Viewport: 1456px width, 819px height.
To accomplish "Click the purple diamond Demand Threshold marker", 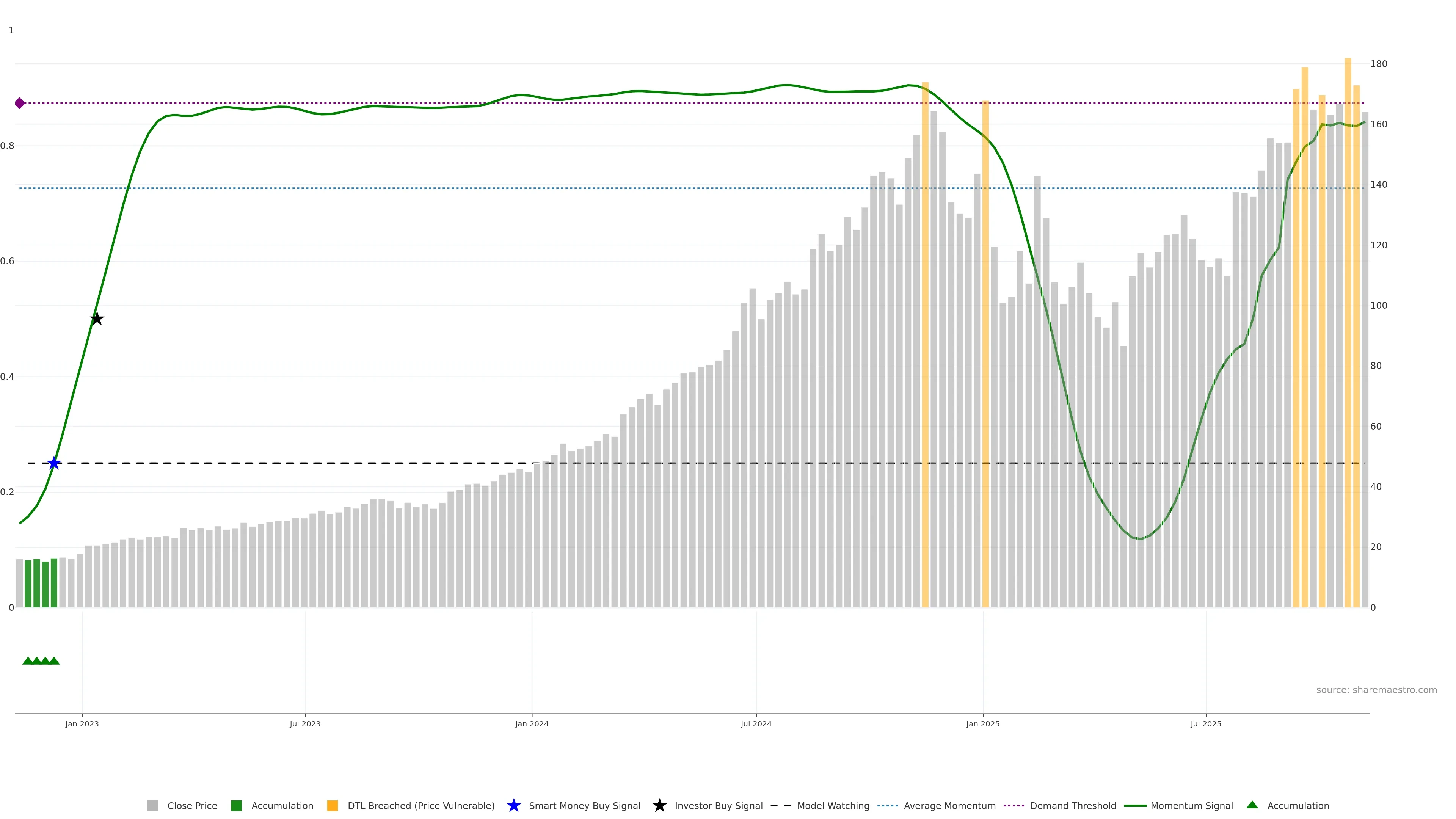I will (x=20, y=103).
